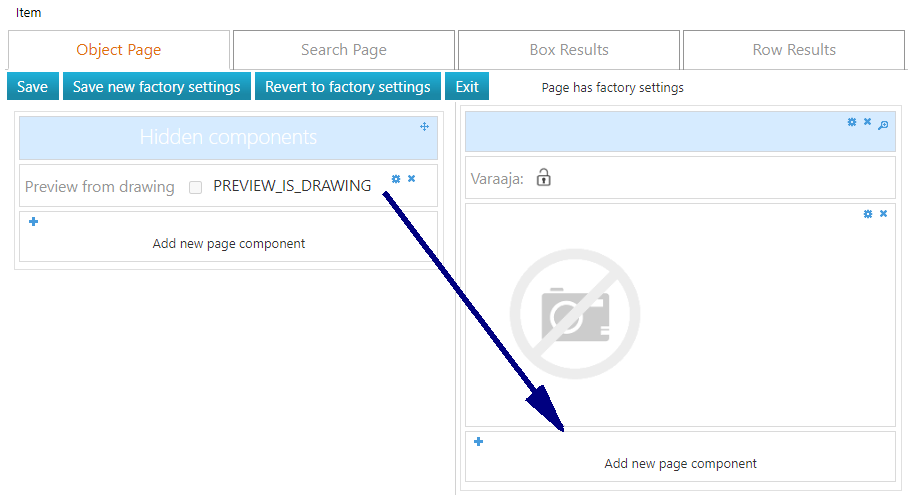Click plus icon below the image placeholder
The width and height of the screenshot is (908, 495).
point(478,442)
